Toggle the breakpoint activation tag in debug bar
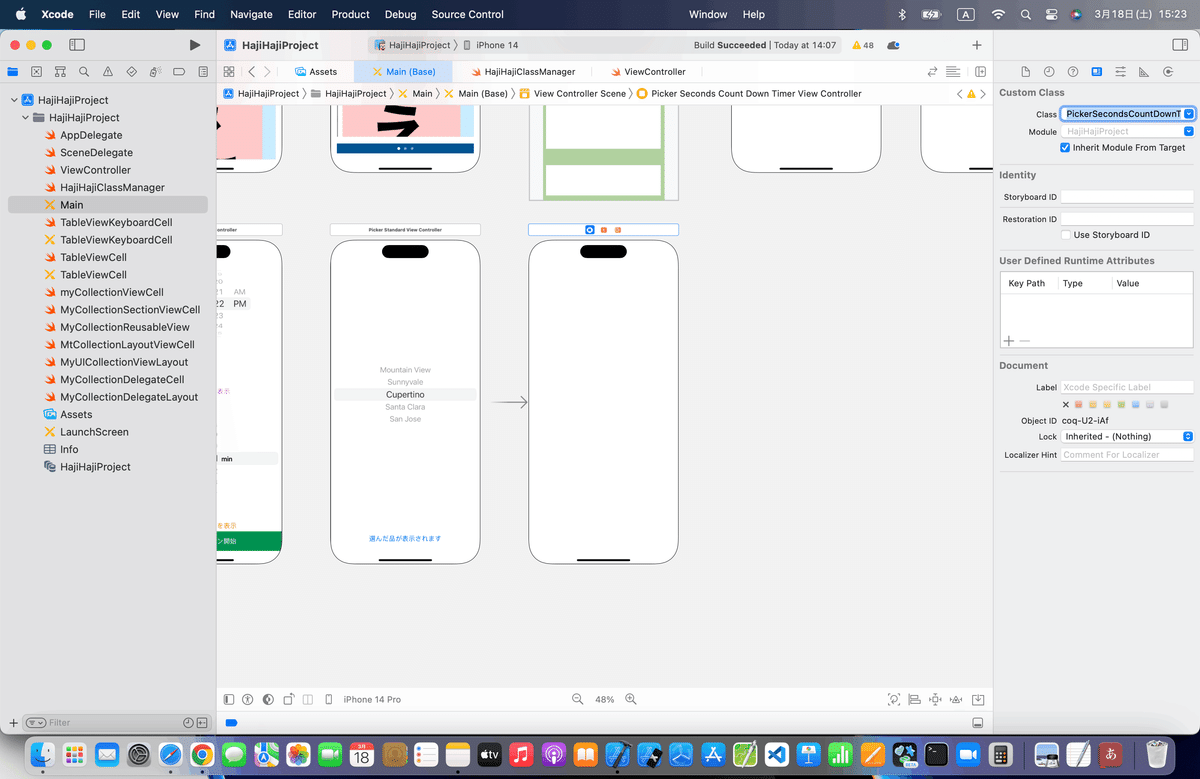 click(231, 722)
